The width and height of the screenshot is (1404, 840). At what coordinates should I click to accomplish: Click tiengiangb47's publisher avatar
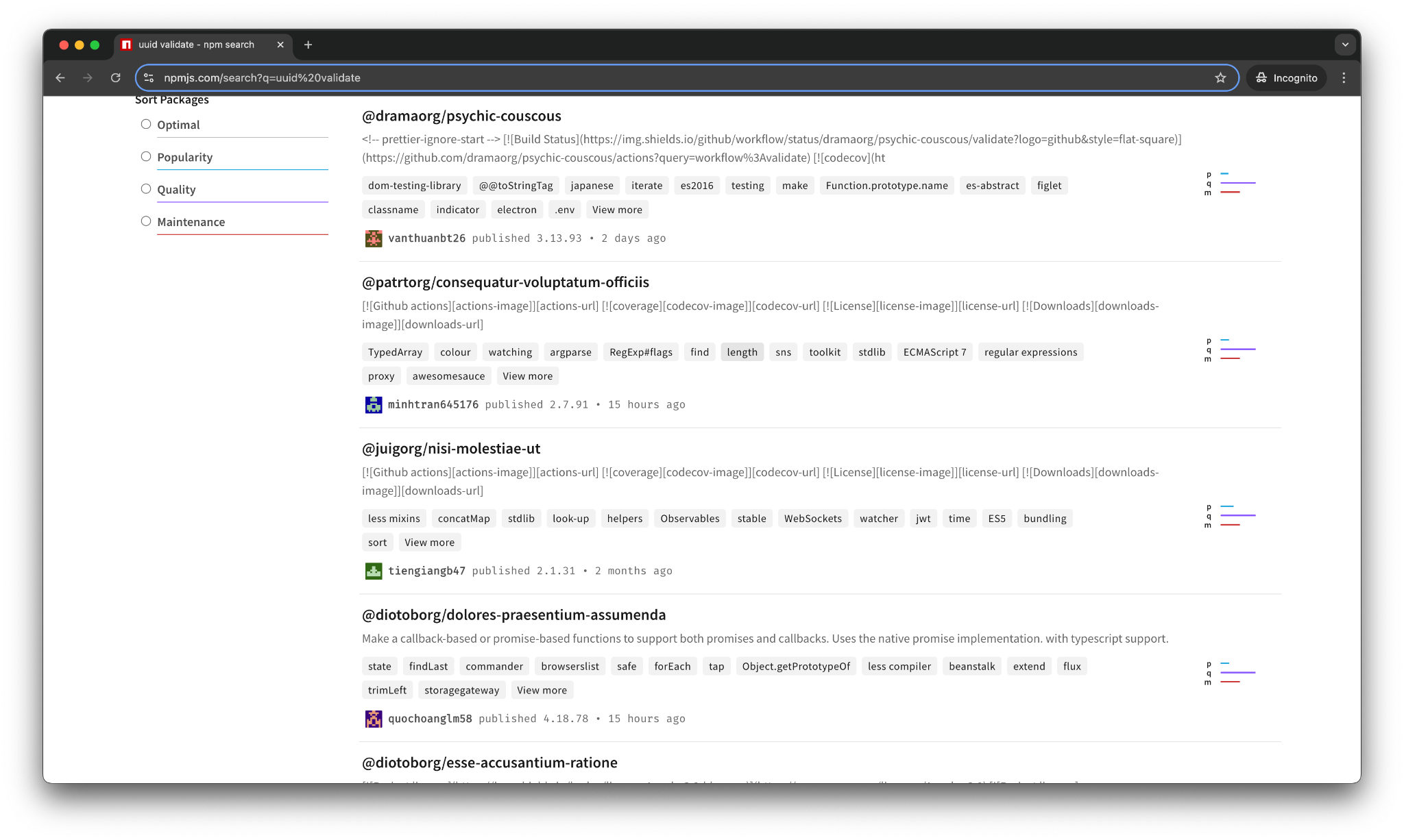[374, 571]
